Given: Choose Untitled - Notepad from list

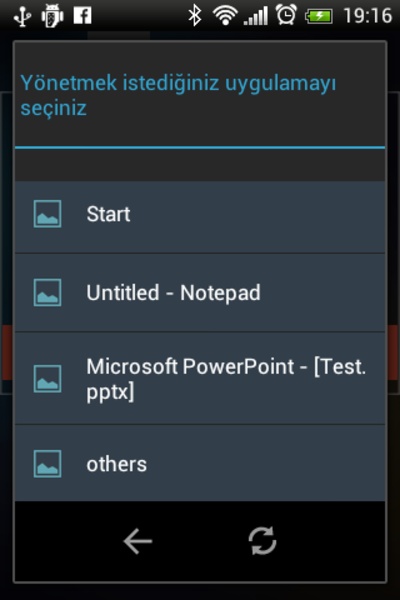Looking at the screenshot, I should (x=200, y=293).
